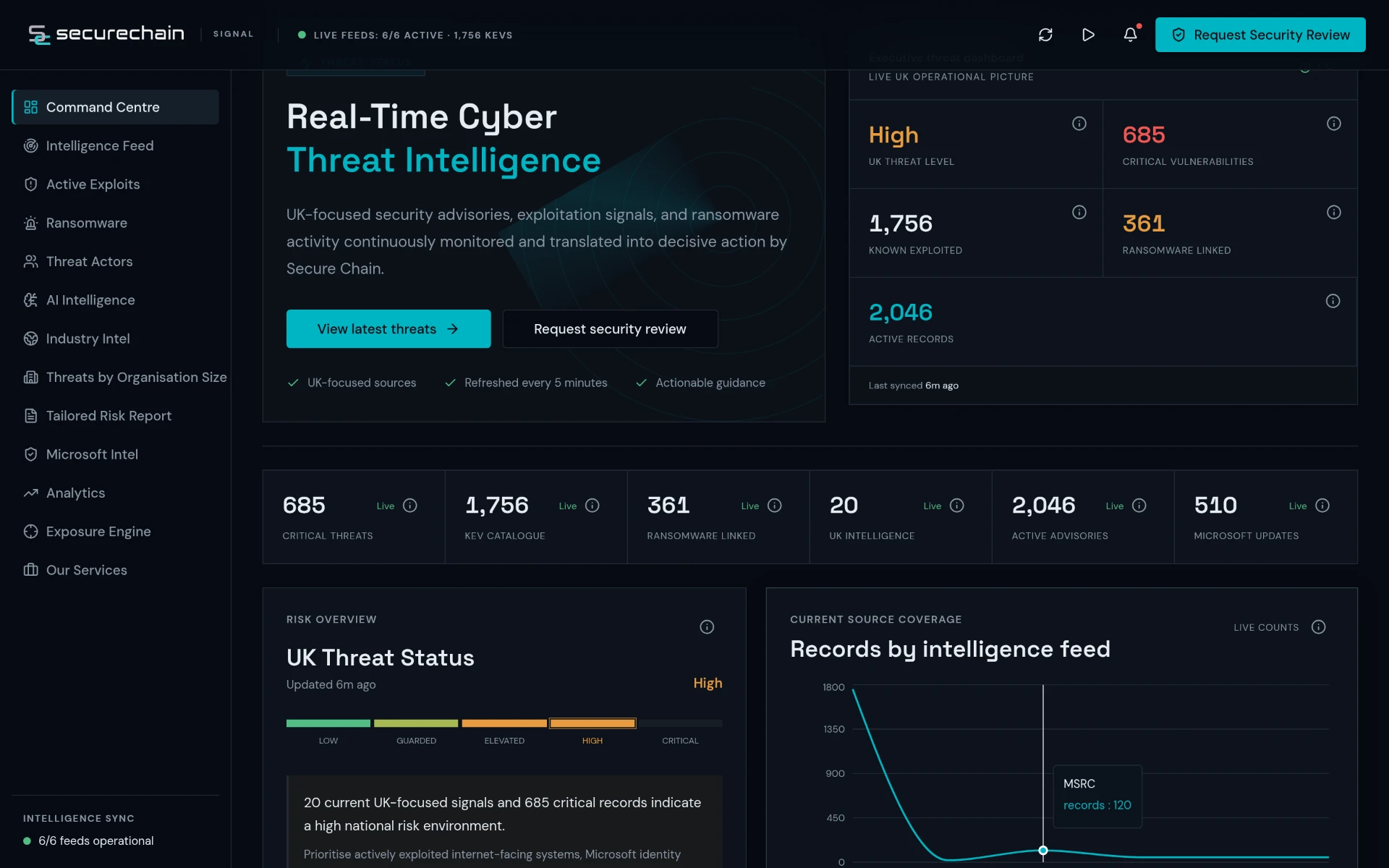Click Request security review hero button

[610, 329]
